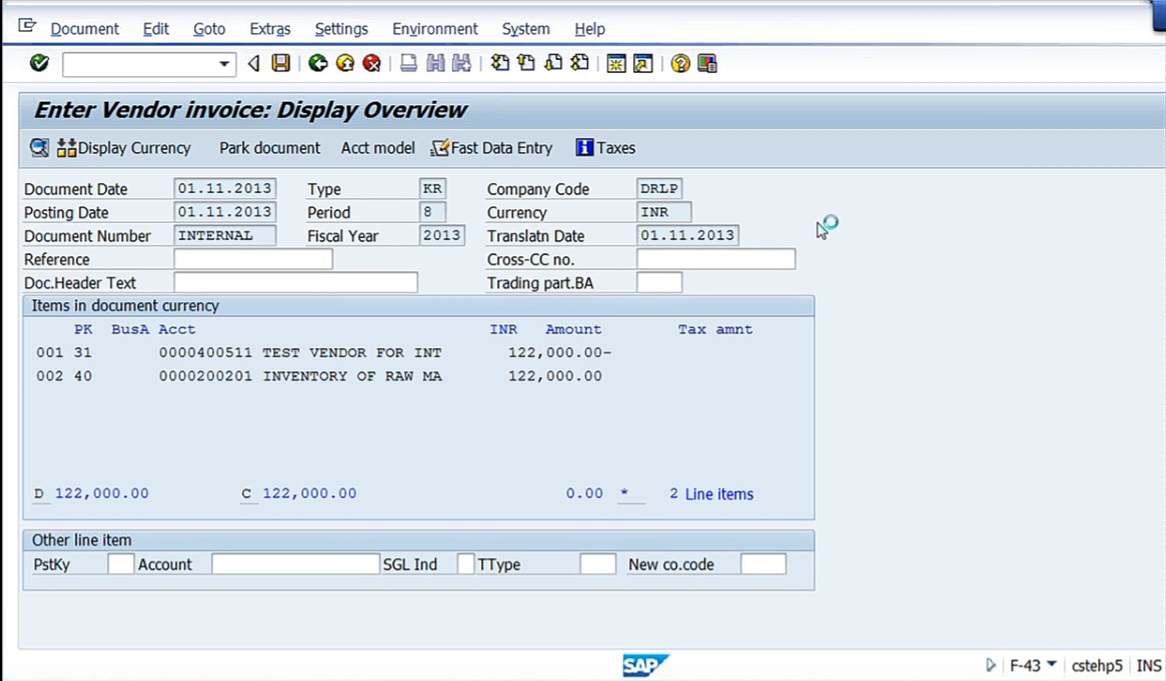Image resolution: width=1166 pixels, height=681 pixels.
Task: Click the Print icon in toolbar
Action: point(408,64)
